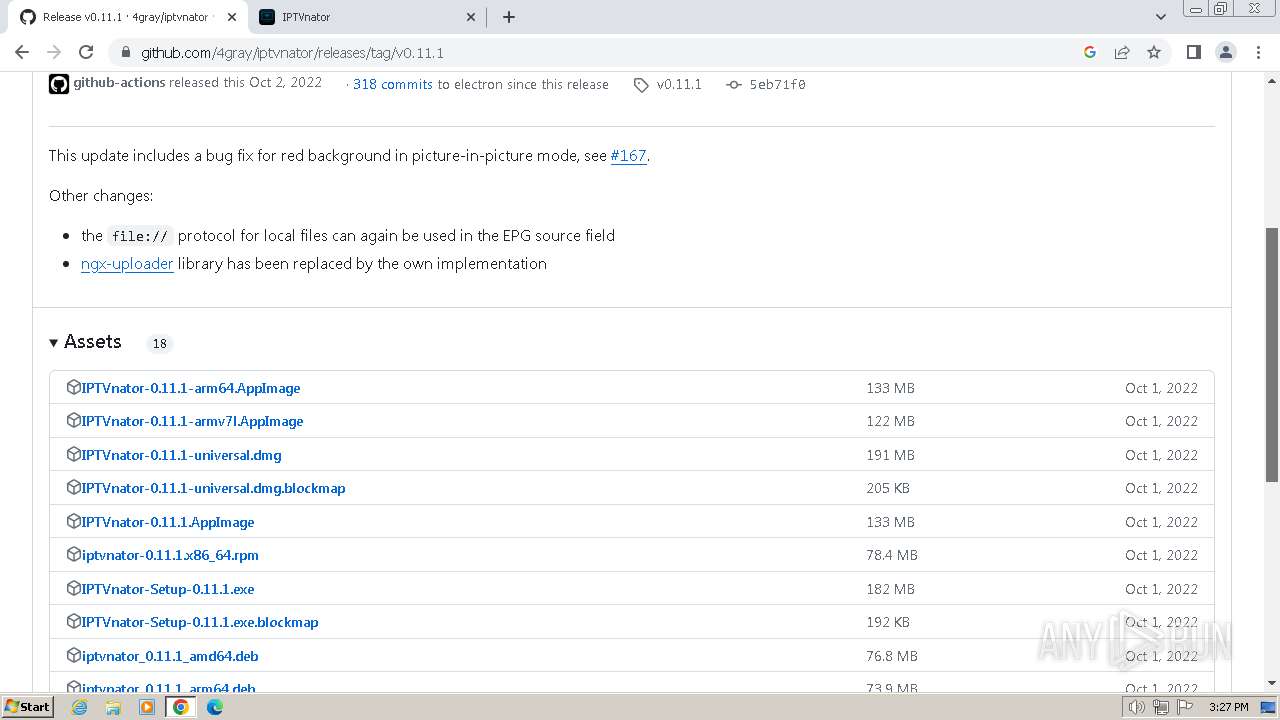Toggle the browser side panel
The width and height of the screenshot is (1280, 720).
[x=1193, y=52]
